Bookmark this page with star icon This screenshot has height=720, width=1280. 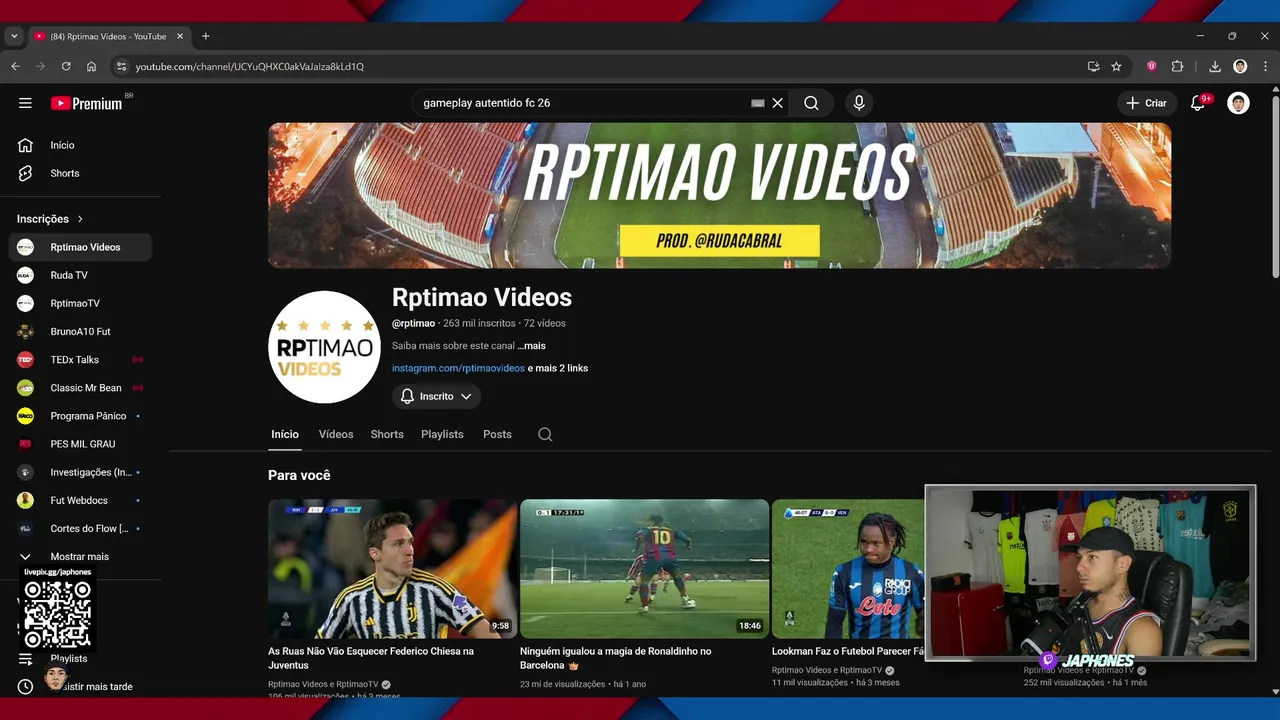click(1116, 66)
